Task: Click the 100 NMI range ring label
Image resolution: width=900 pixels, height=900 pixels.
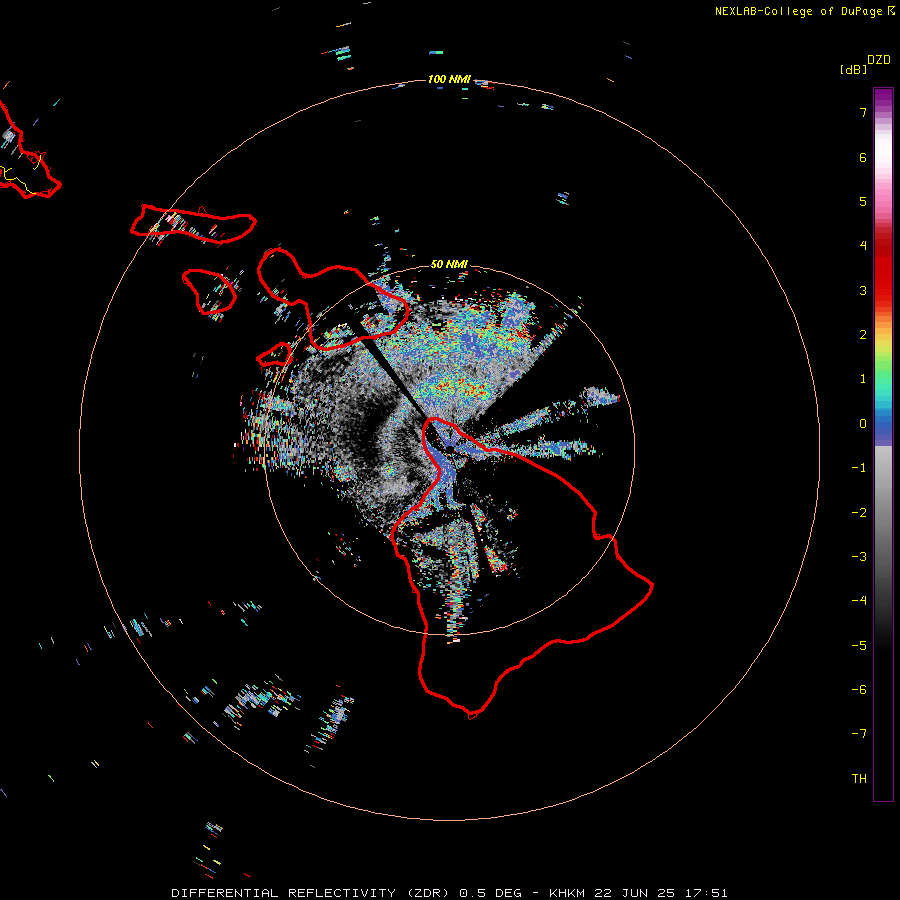Action: (x=449, y=79)
